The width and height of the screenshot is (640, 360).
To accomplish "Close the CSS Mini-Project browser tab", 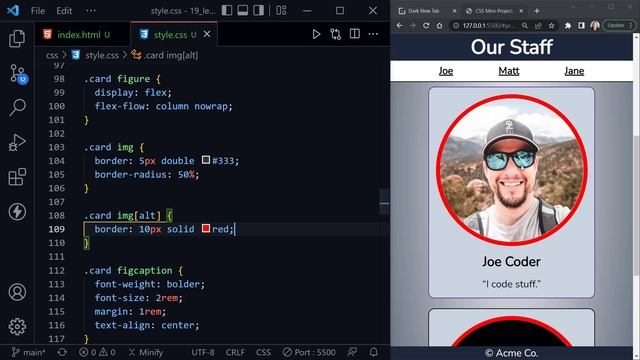I will click(521, 11).
